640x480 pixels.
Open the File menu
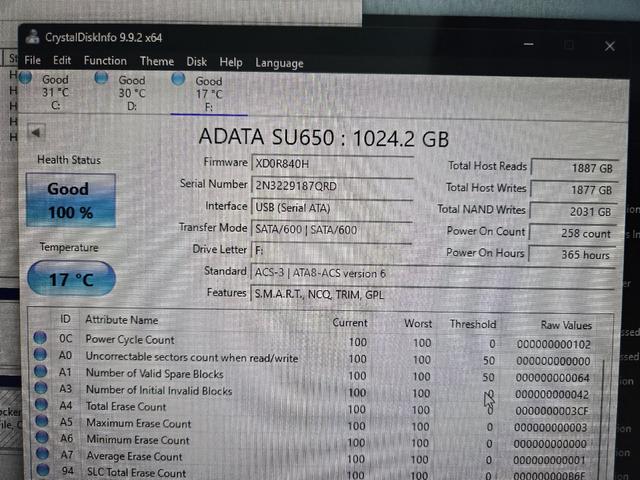[x=32, y=61]
